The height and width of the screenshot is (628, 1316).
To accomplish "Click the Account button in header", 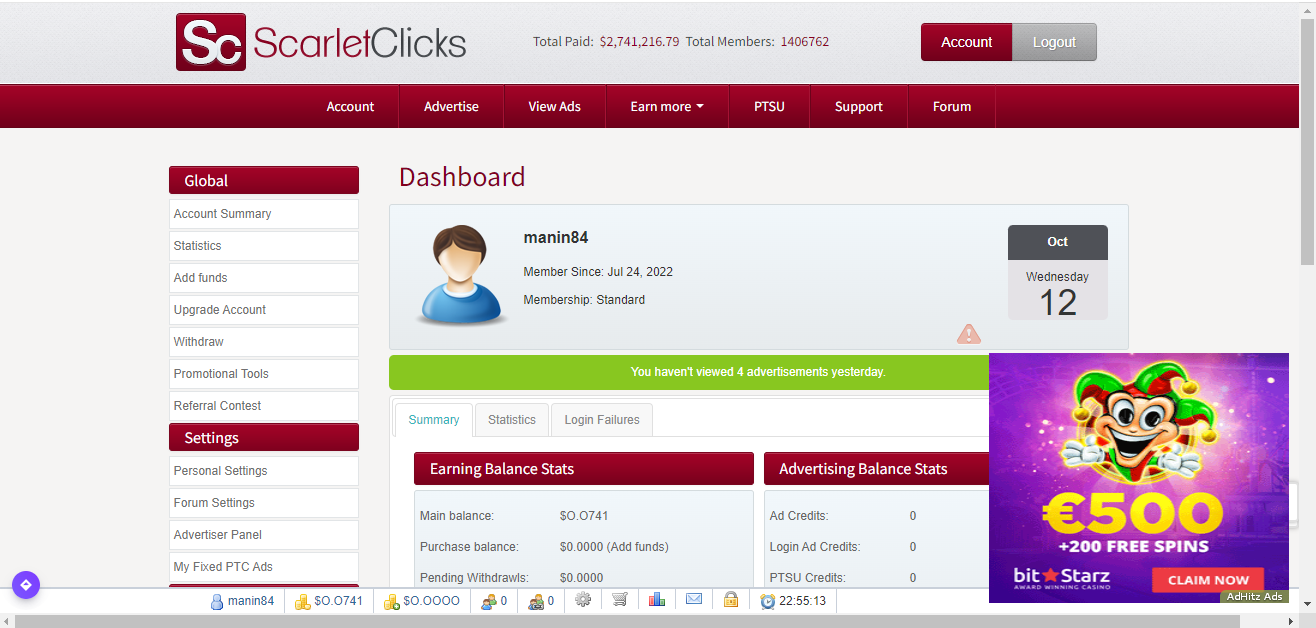I will pos(967,42).
